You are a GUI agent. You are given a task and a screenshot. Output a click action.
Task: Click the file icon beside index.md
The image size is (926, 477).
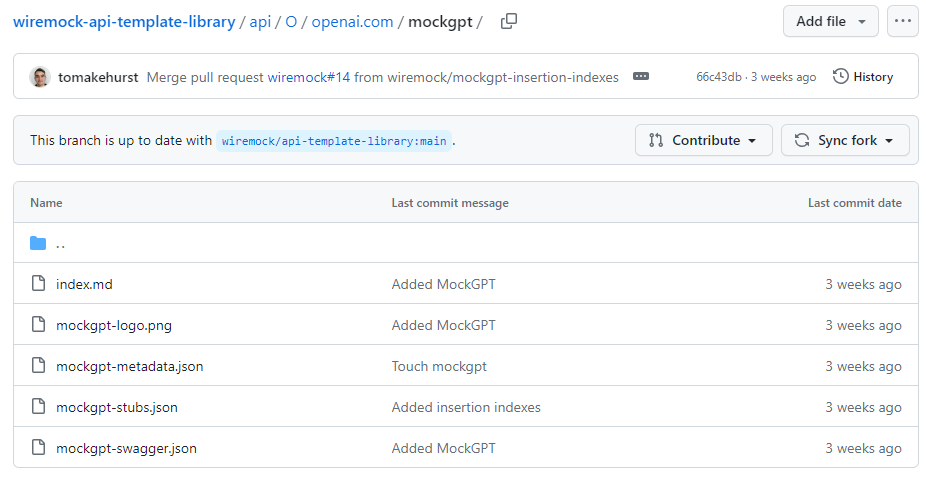pos(38,283)
